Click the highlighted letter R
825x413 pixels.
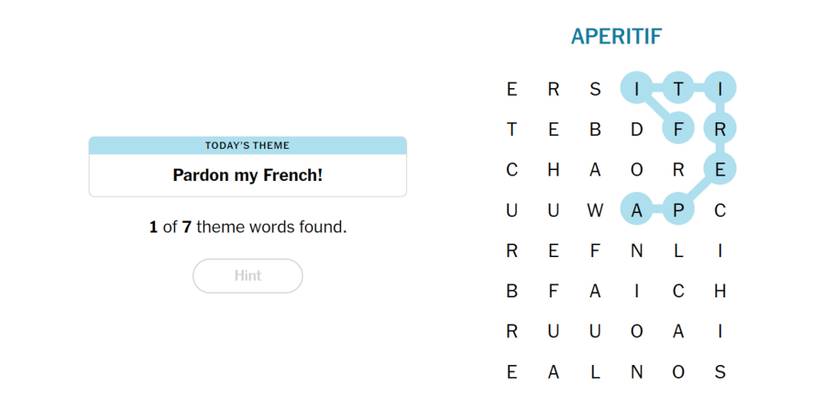point(719,129)
